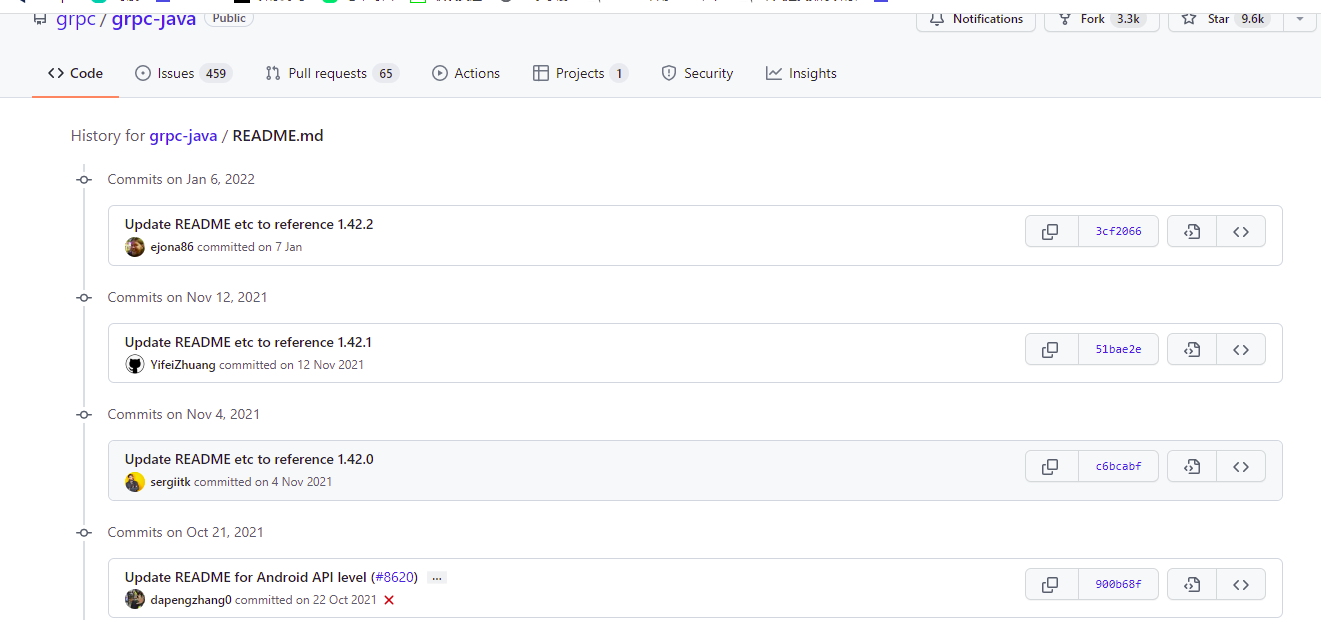
Task: Open commit 51bae2e
Action: [x=1118, y=350]
